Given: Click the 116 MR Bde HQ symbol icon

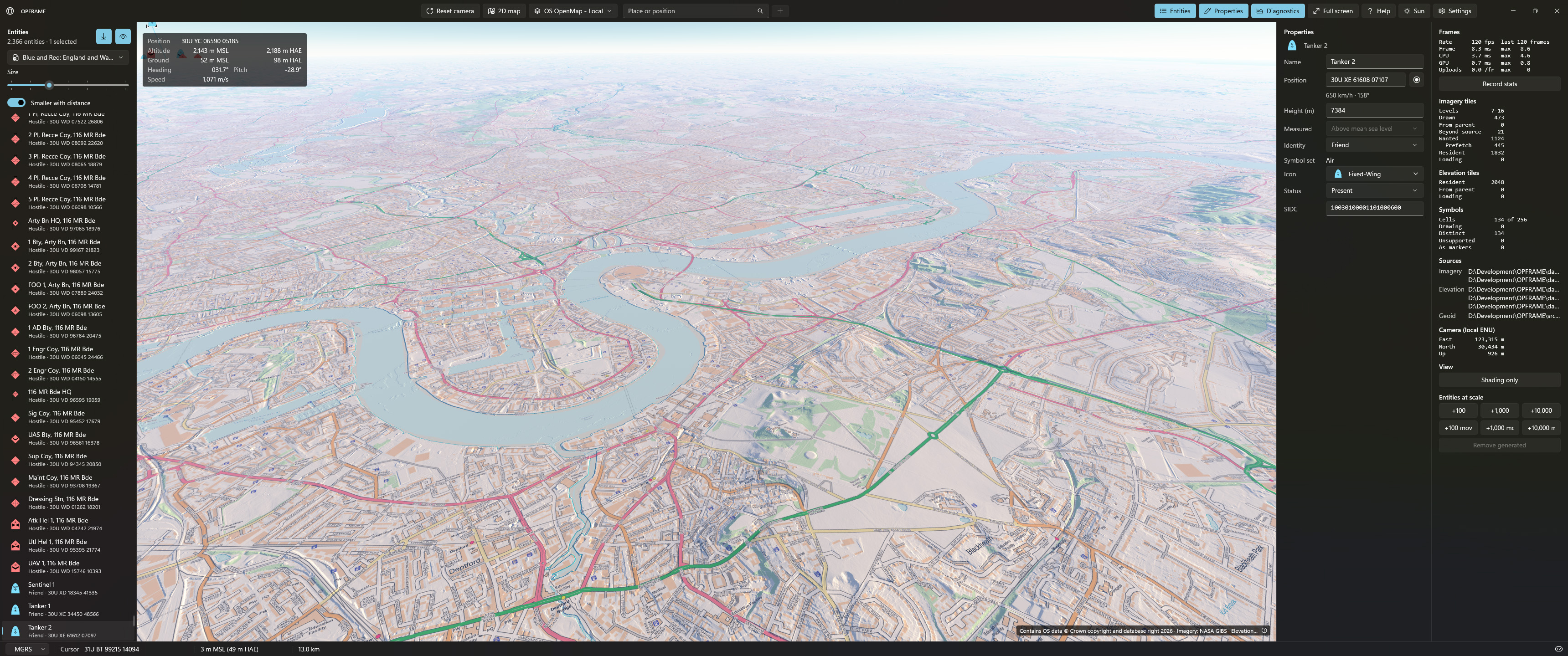Looking at the screenshot, I should 15,395.
